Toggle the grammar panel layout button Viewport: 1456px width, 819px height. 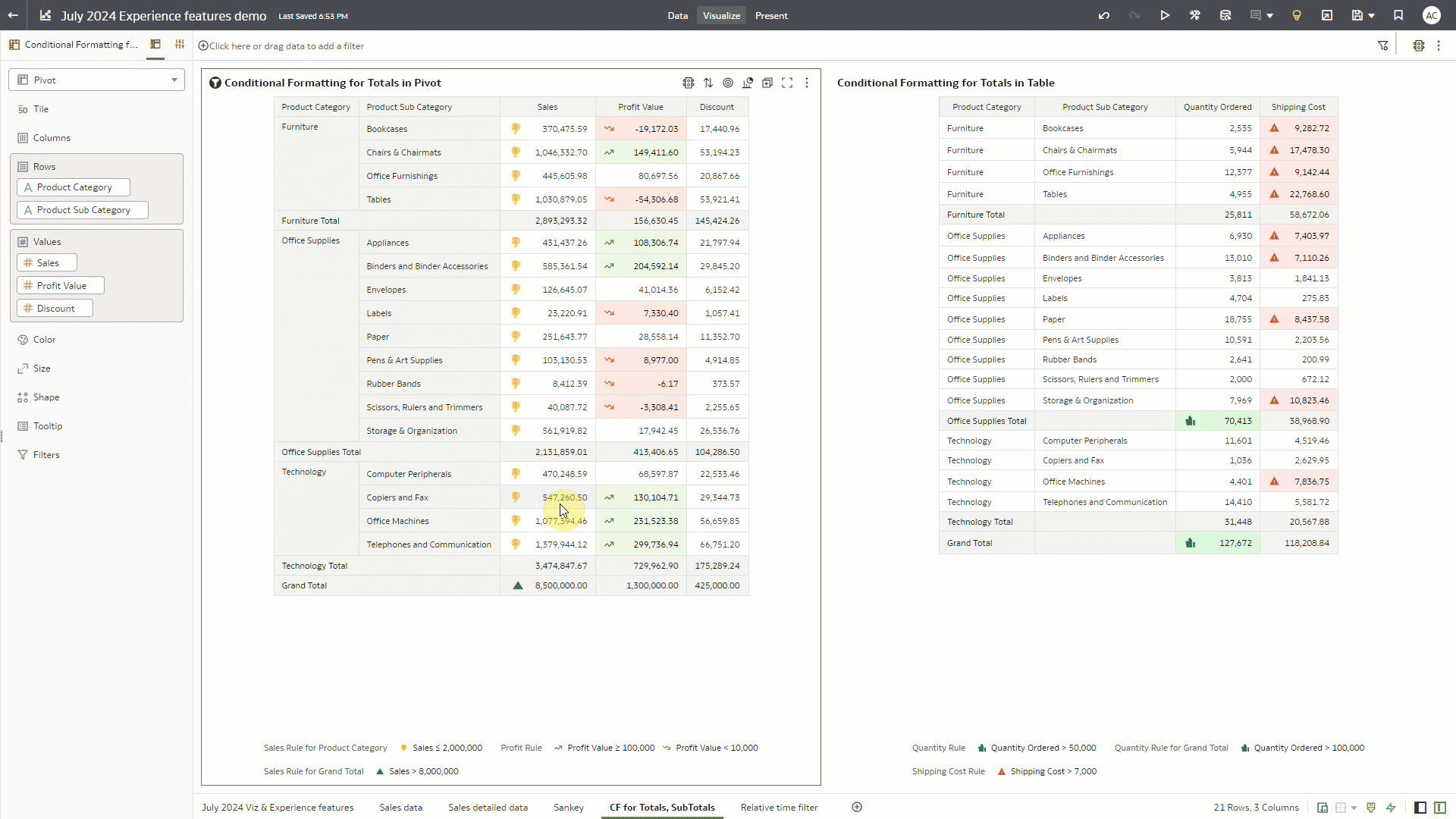[x=1440, y=808]
